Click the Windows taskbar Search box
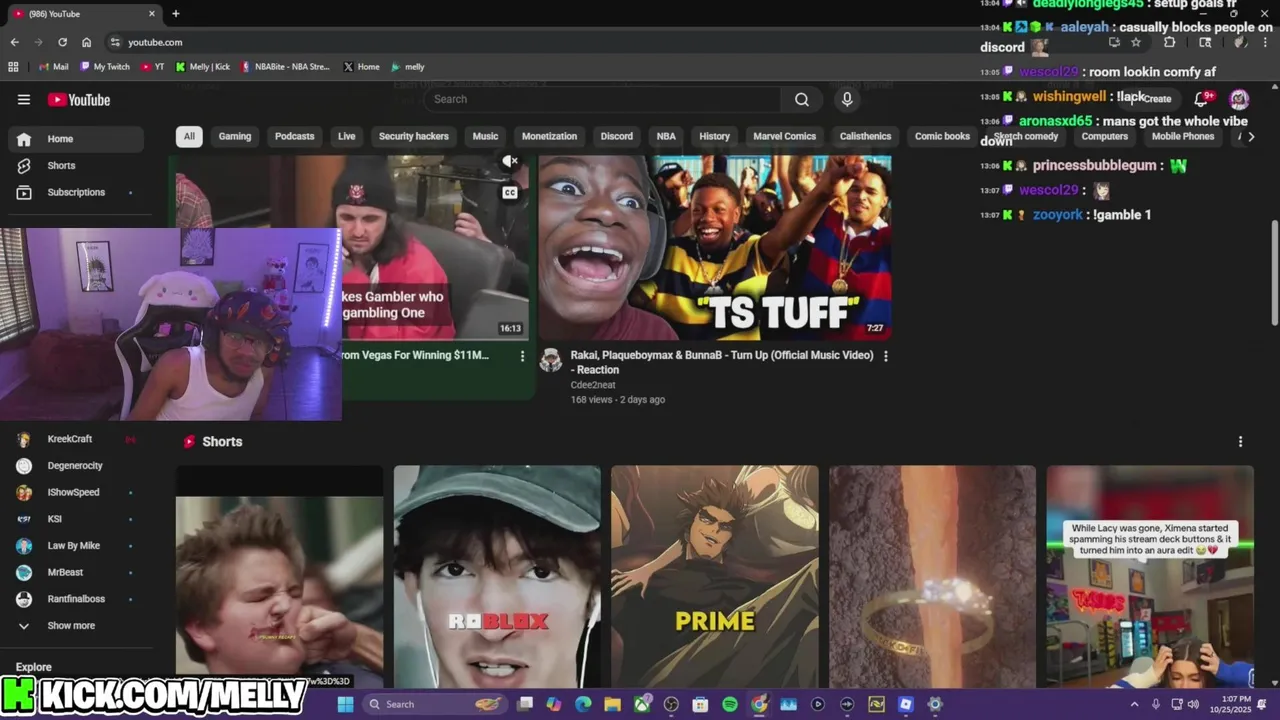 [x=435, y=704]
